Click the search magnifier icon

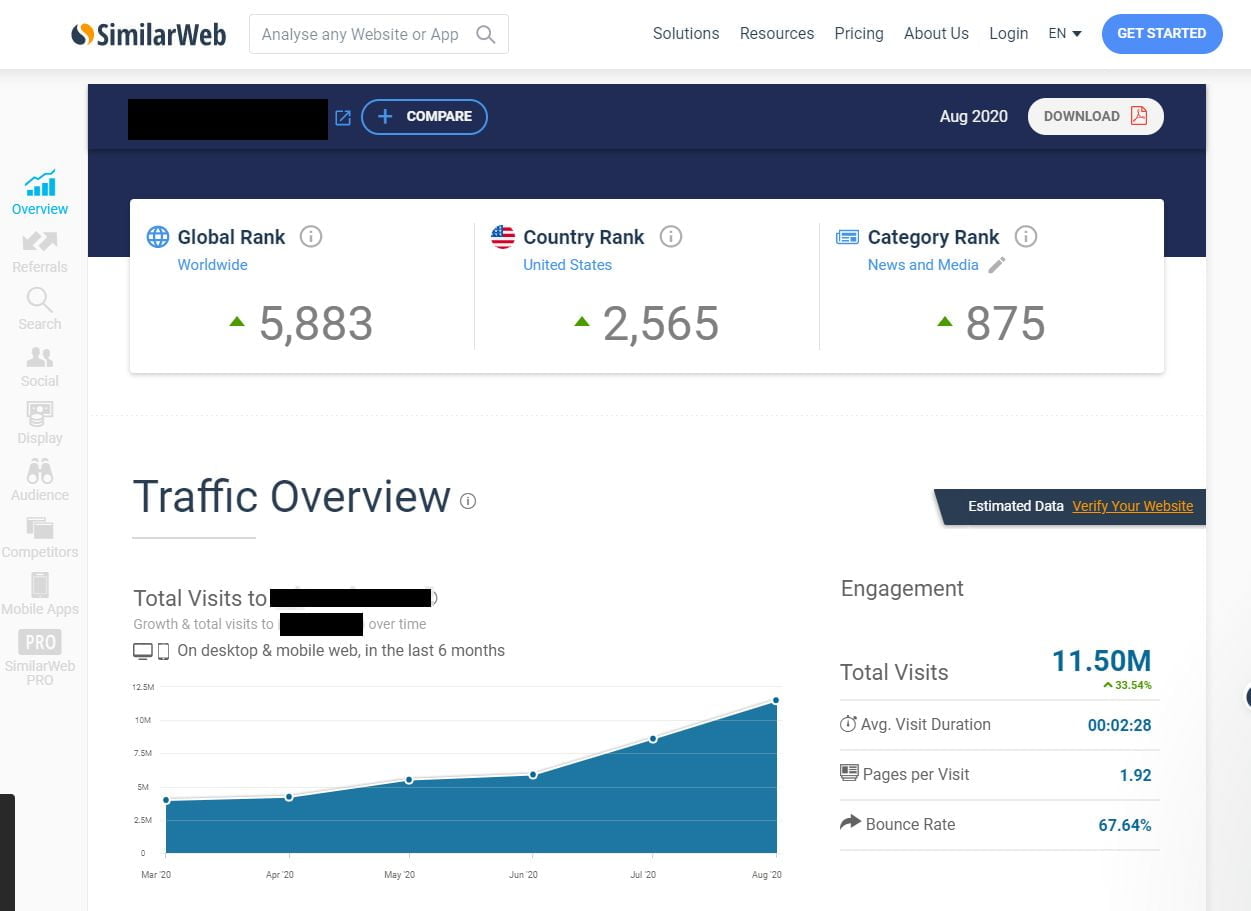(x=486, y=34)
